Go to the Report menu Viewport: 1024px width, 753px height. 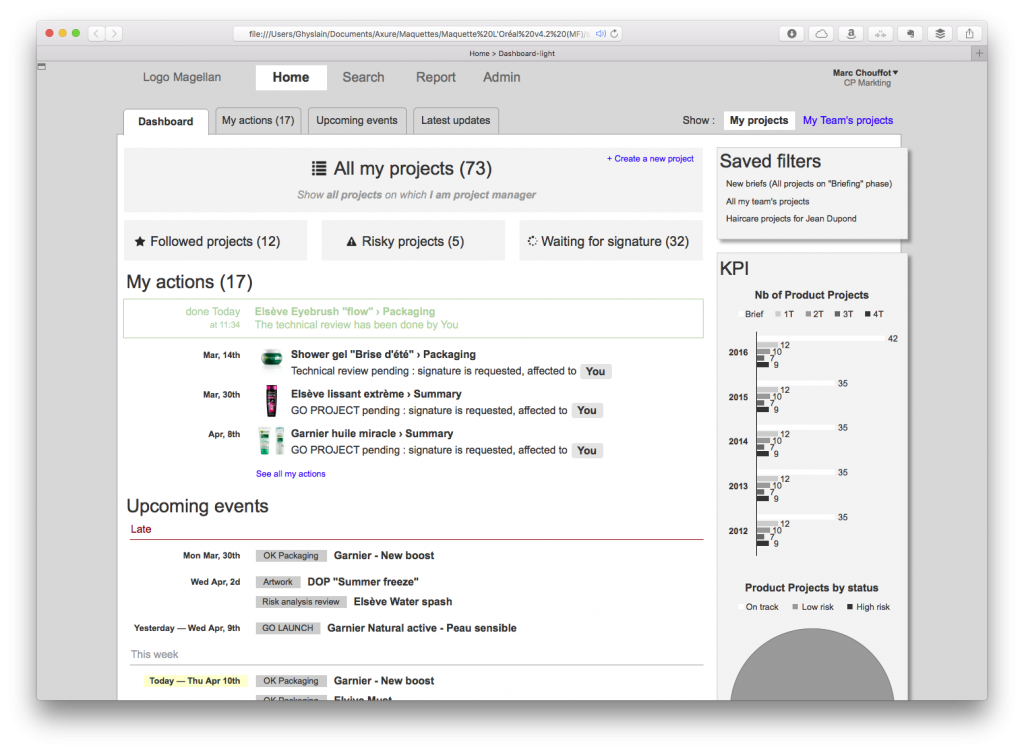[436, 77]
